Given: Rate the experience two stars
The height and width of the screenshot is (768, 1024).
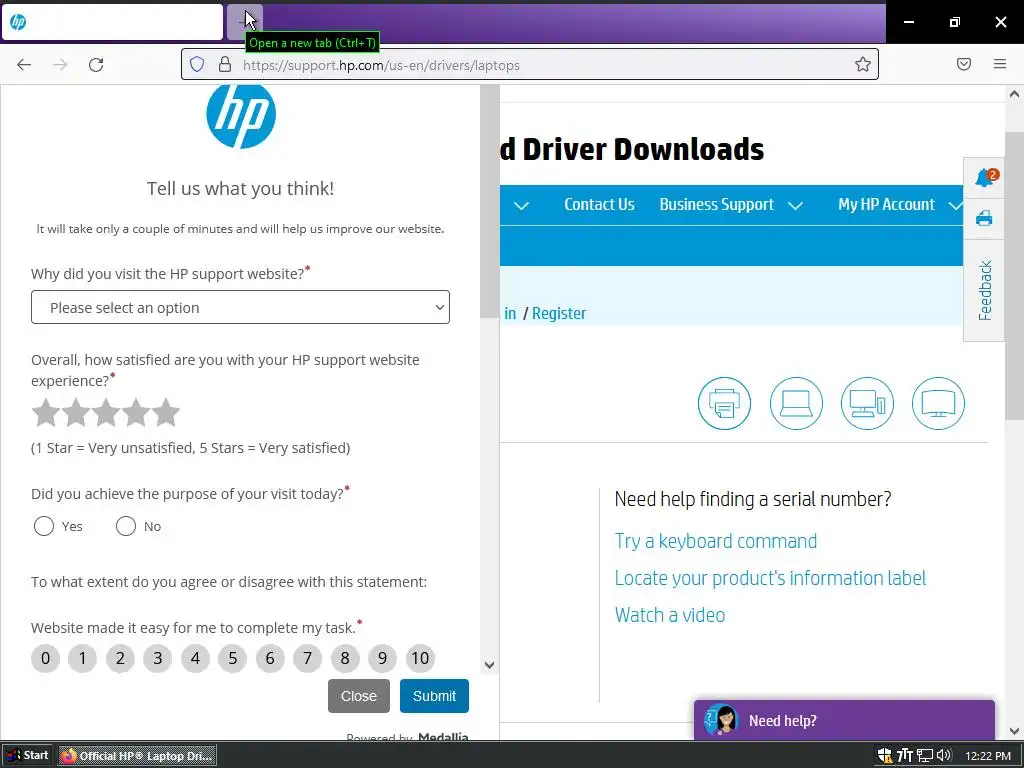Looking at the screenshot, I should (76, 413).
